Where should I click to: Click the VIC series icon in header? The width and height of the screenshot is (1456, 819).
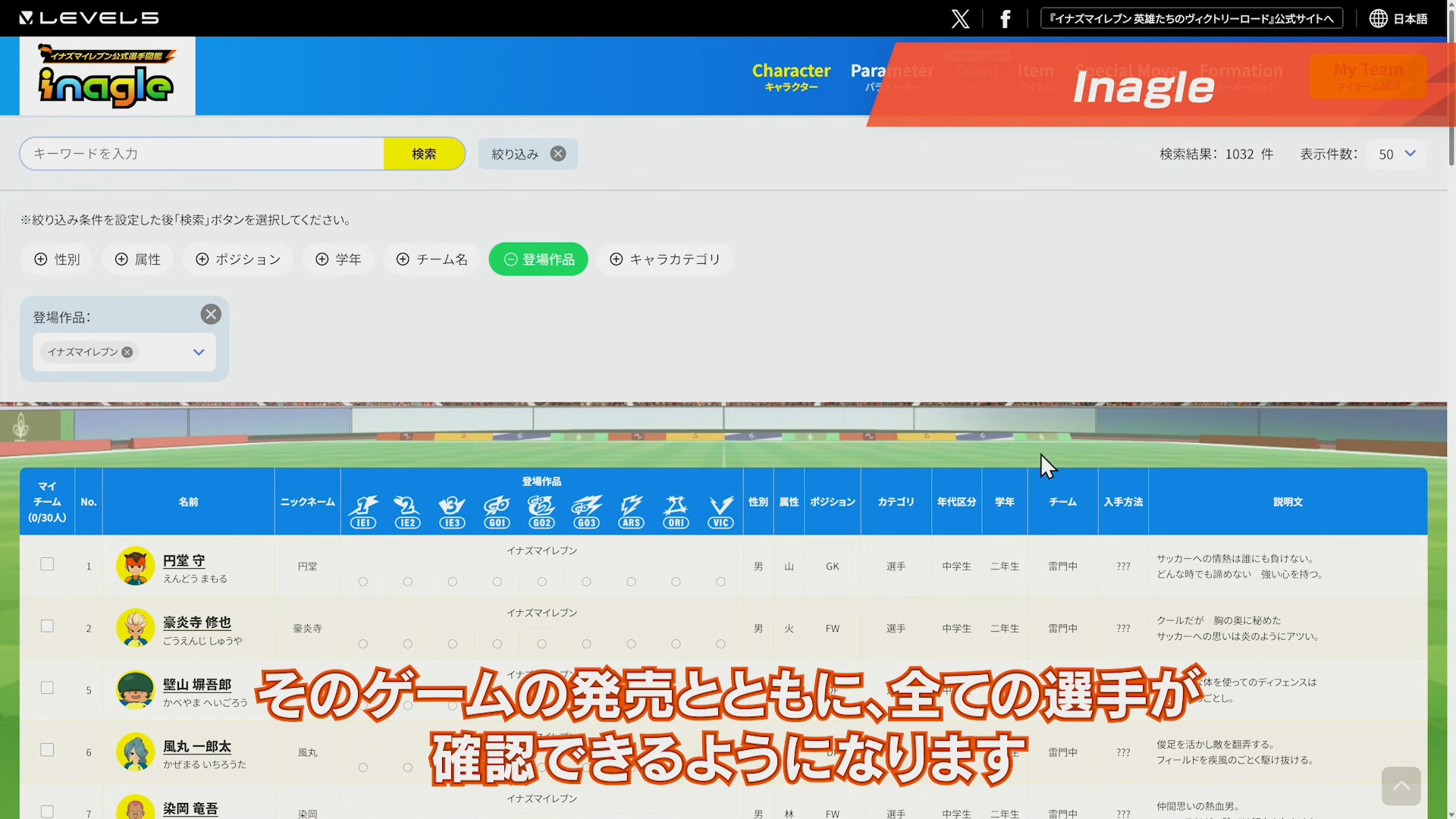click(x=720, y=511)
